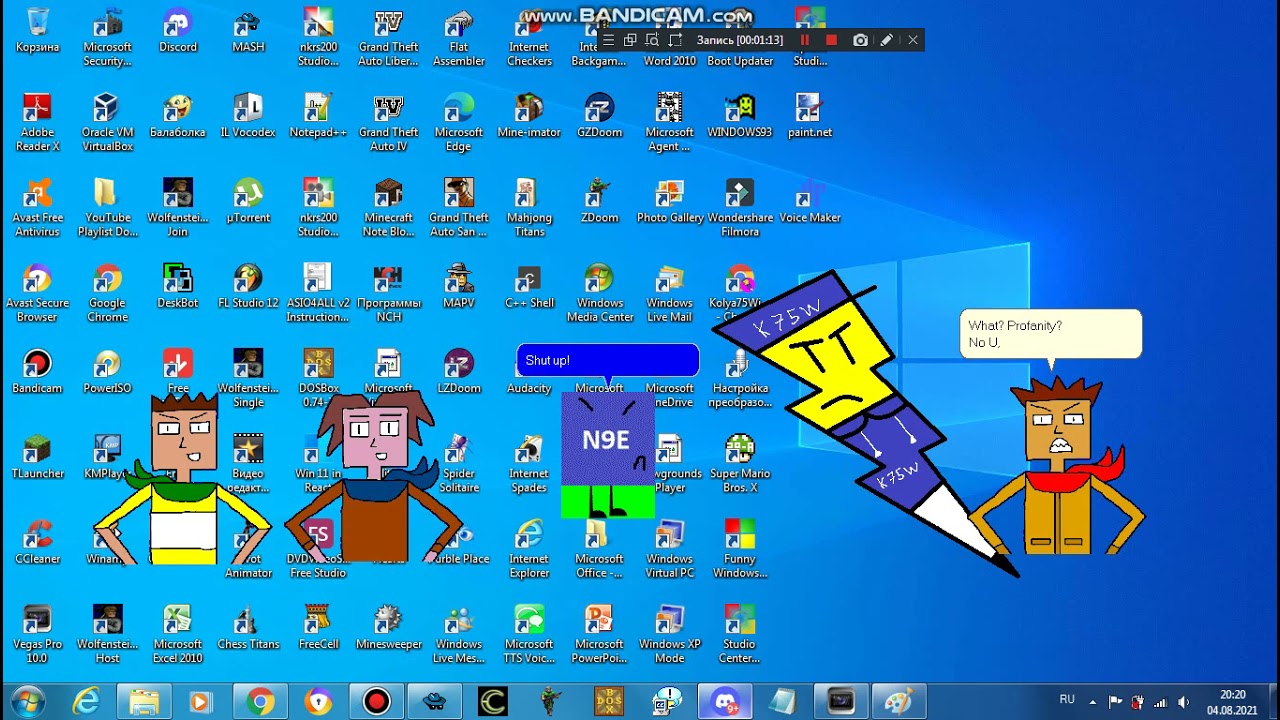
Task: Launch Windows Media Center icon
Action: (x=600, y=293)
